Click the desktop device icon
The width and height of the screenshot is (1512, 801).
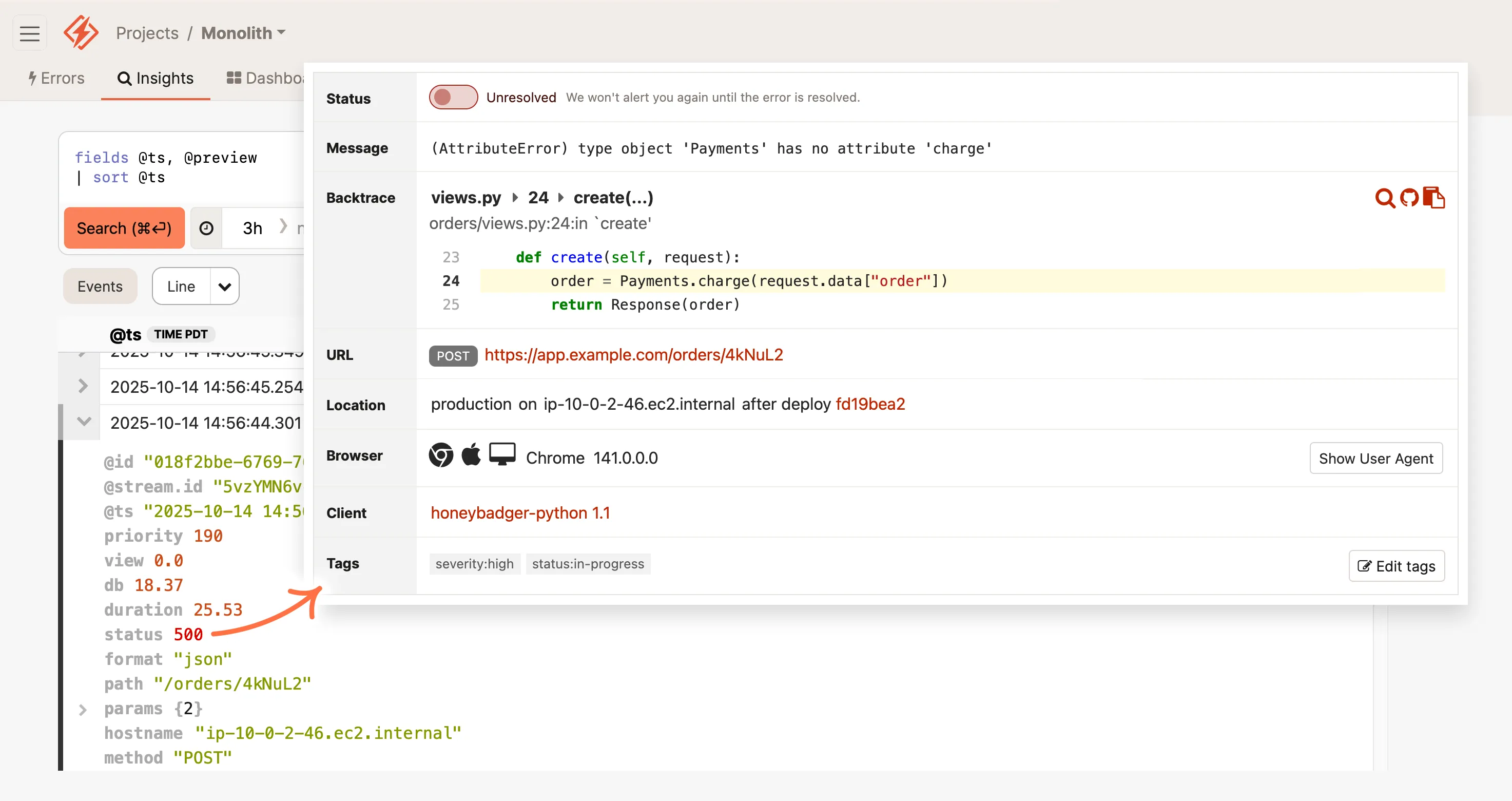(x=502, y=454)
